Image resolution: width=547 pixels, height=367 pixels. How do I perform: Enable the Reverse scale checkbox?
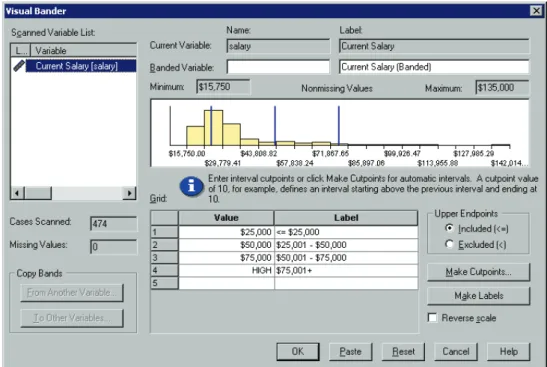tap(432, 317)
